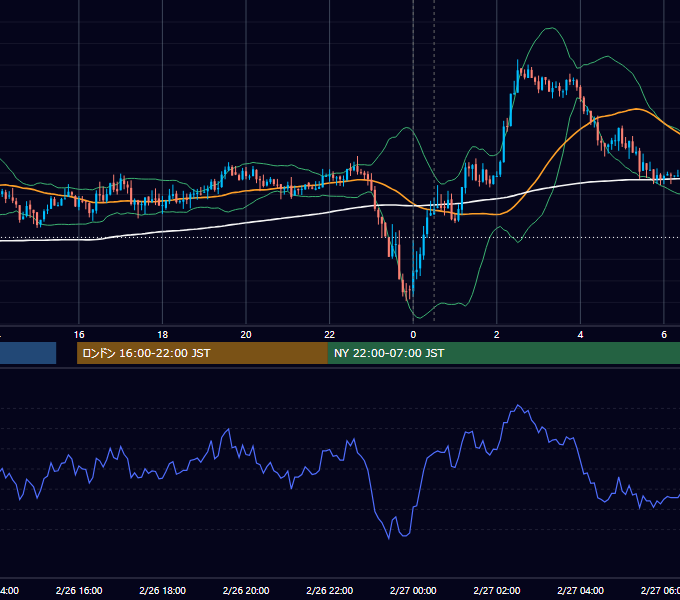Click the '0' hour label on price chart axis
Screen dimensions: 680x600
413,335
